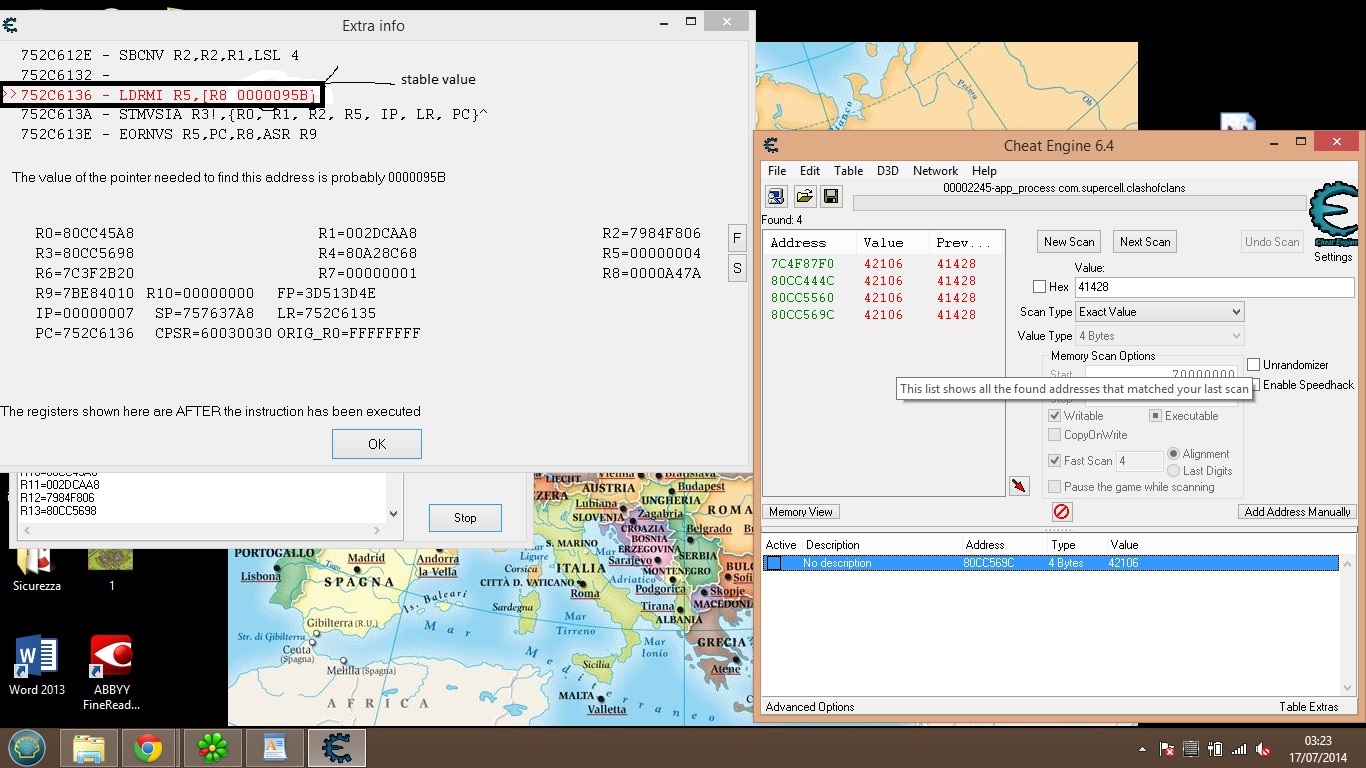Viewport: 1366px width, 768px height.
Task: Open Cheat Engine Settings logo
Action: 1332,222
